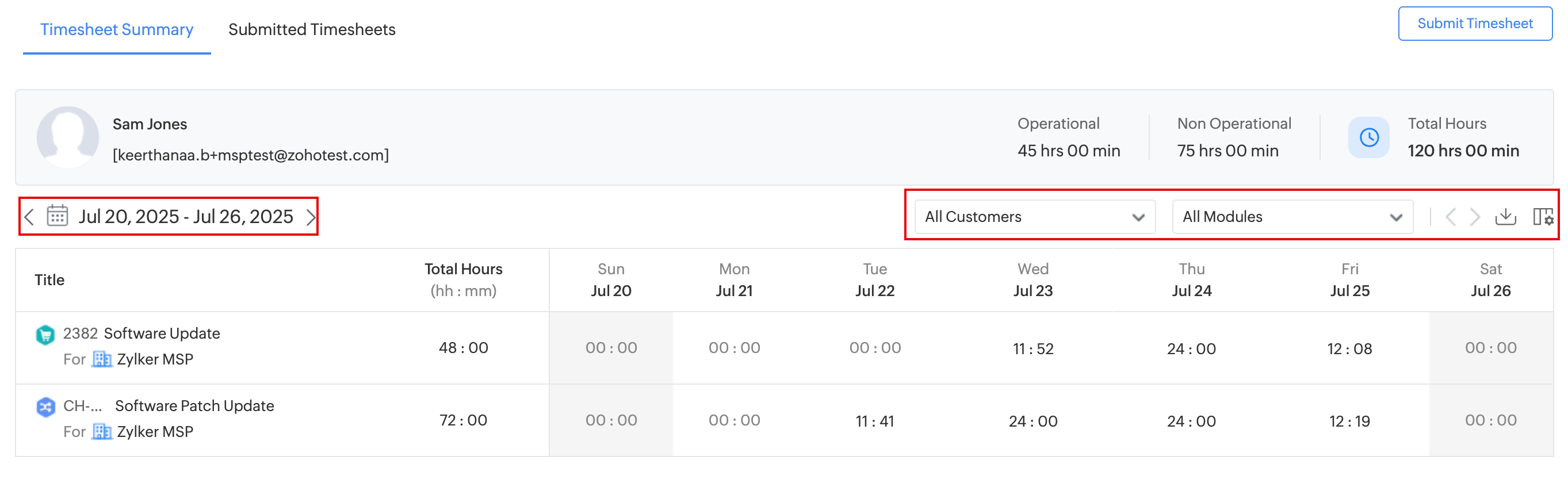Click the Submit Timesheet button
The height and width of the screenshot is (491, 1568).
point(1474,24)
